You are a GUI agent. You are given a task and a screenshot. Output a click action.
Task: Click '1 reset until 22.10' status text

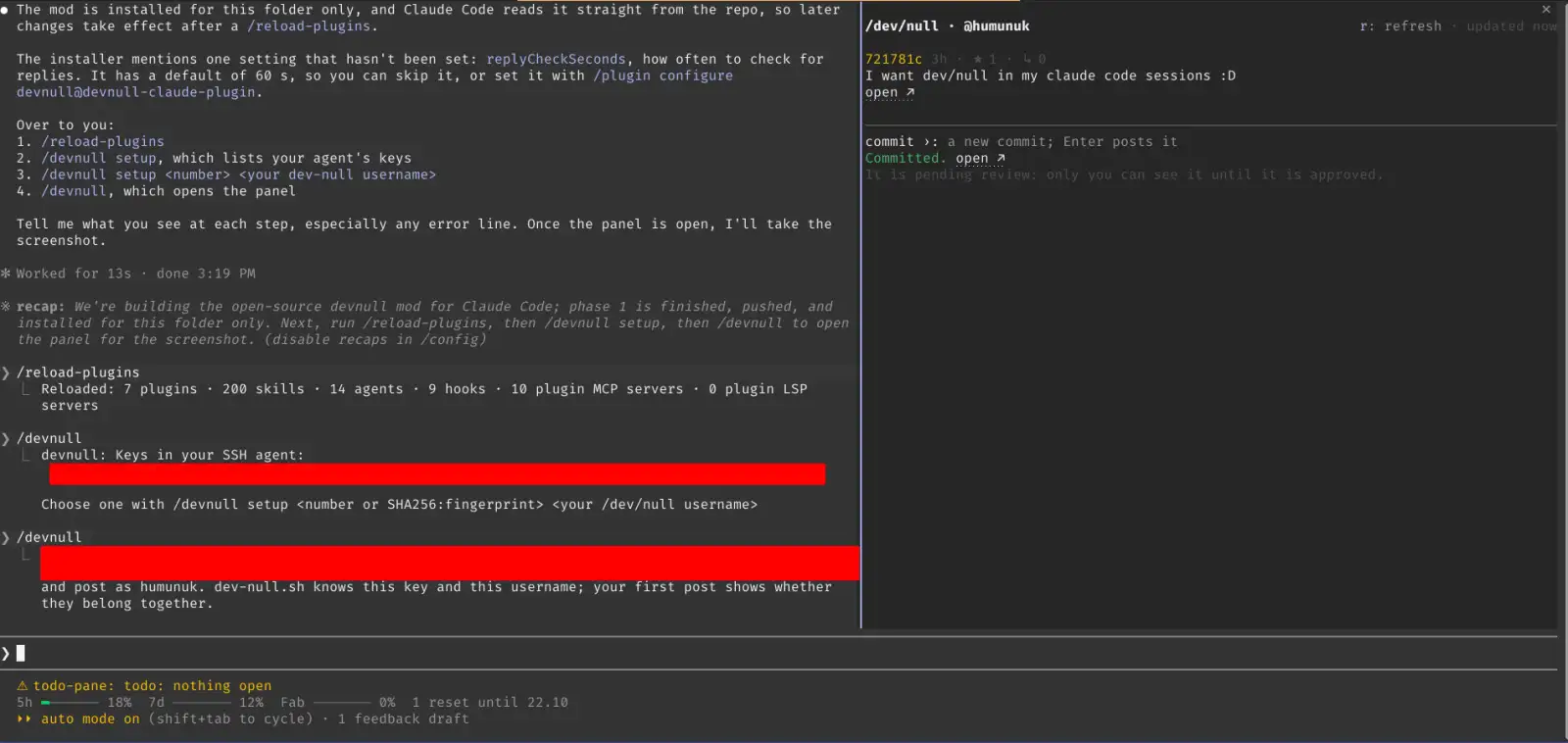click(x=490, y=703)
